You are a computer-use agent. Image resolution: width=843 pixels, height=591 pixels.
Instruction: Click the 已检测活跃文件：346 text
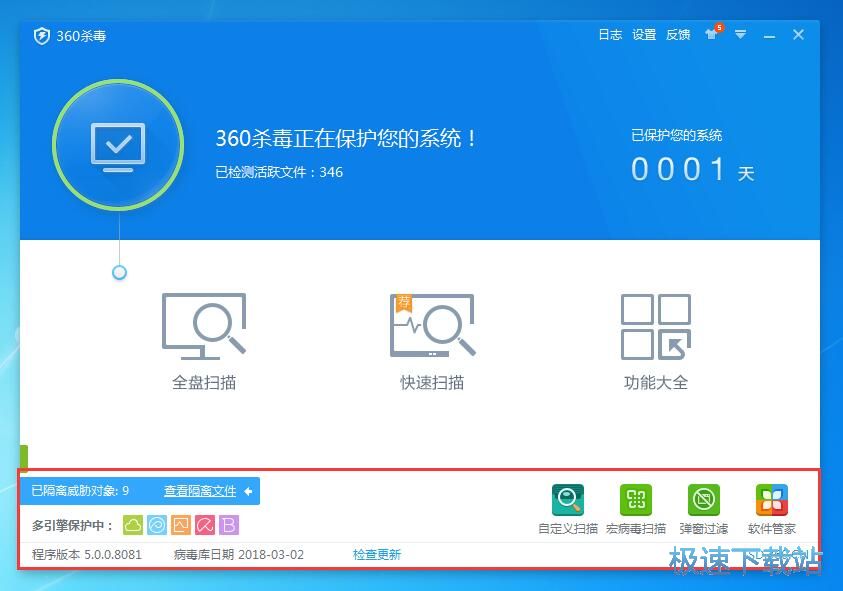point(279,172)
